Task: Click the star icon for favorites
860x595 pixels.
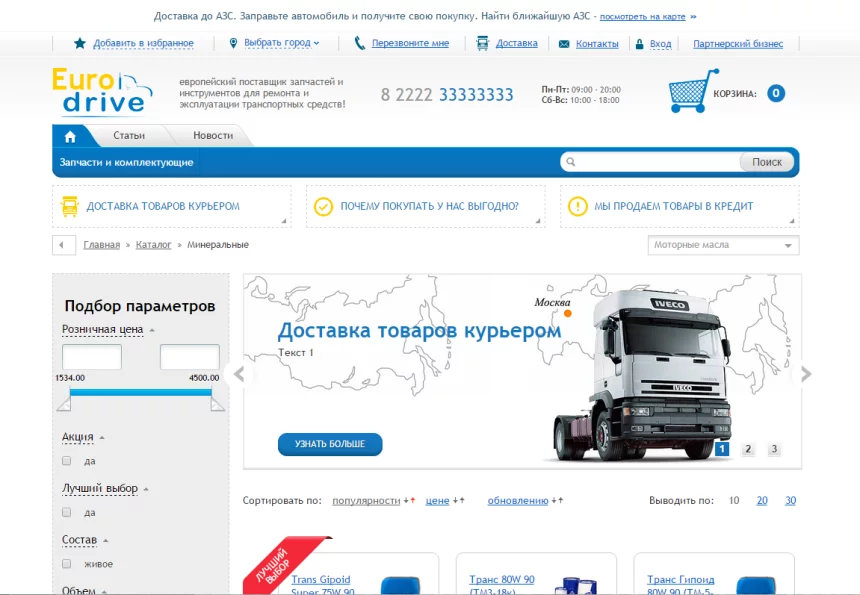Action: 80,43
